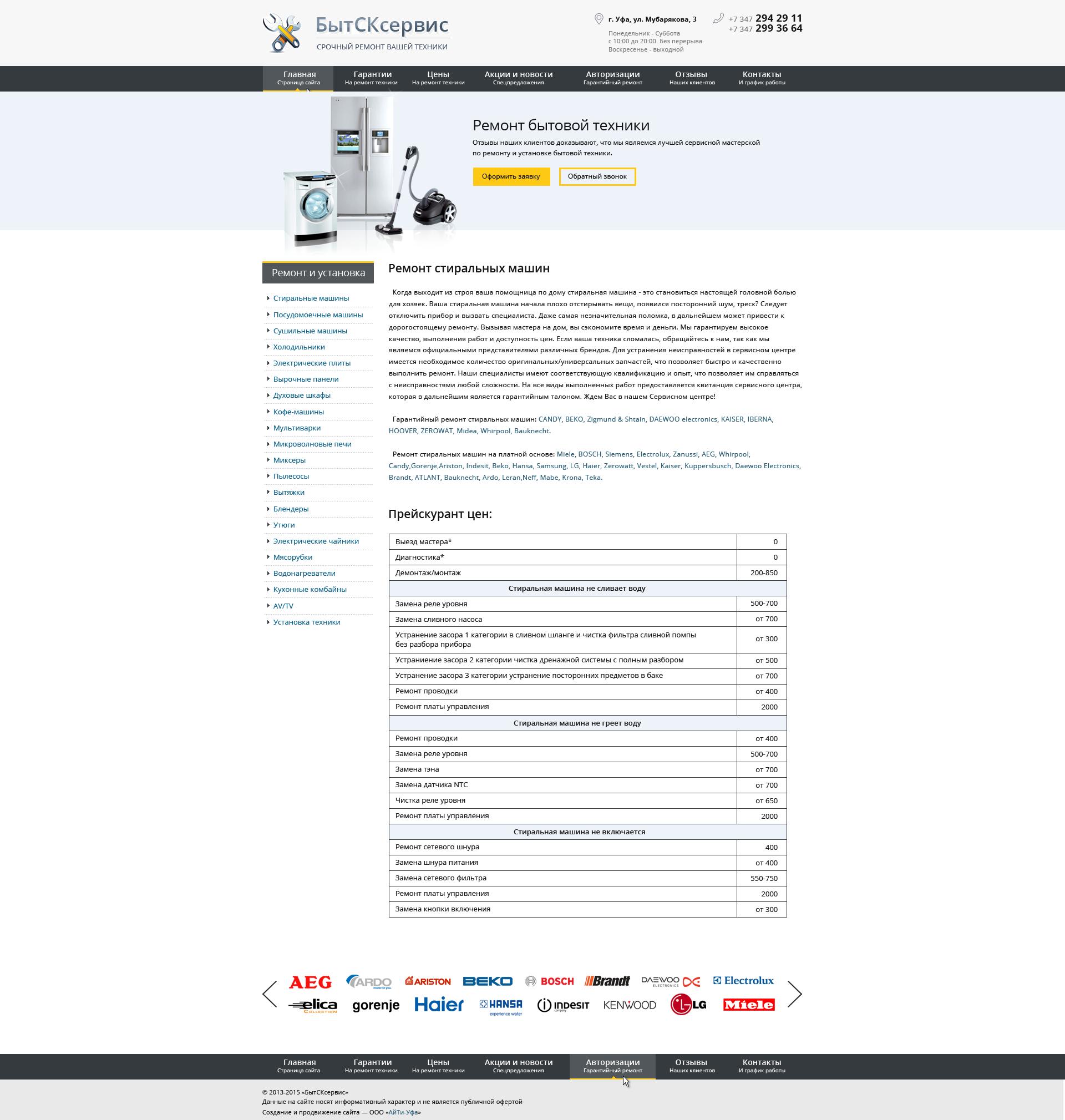Click the Оформить заявку button
Image resolution: width=1065 pixels, height=1120 pixels.
[x=511, y=176]
